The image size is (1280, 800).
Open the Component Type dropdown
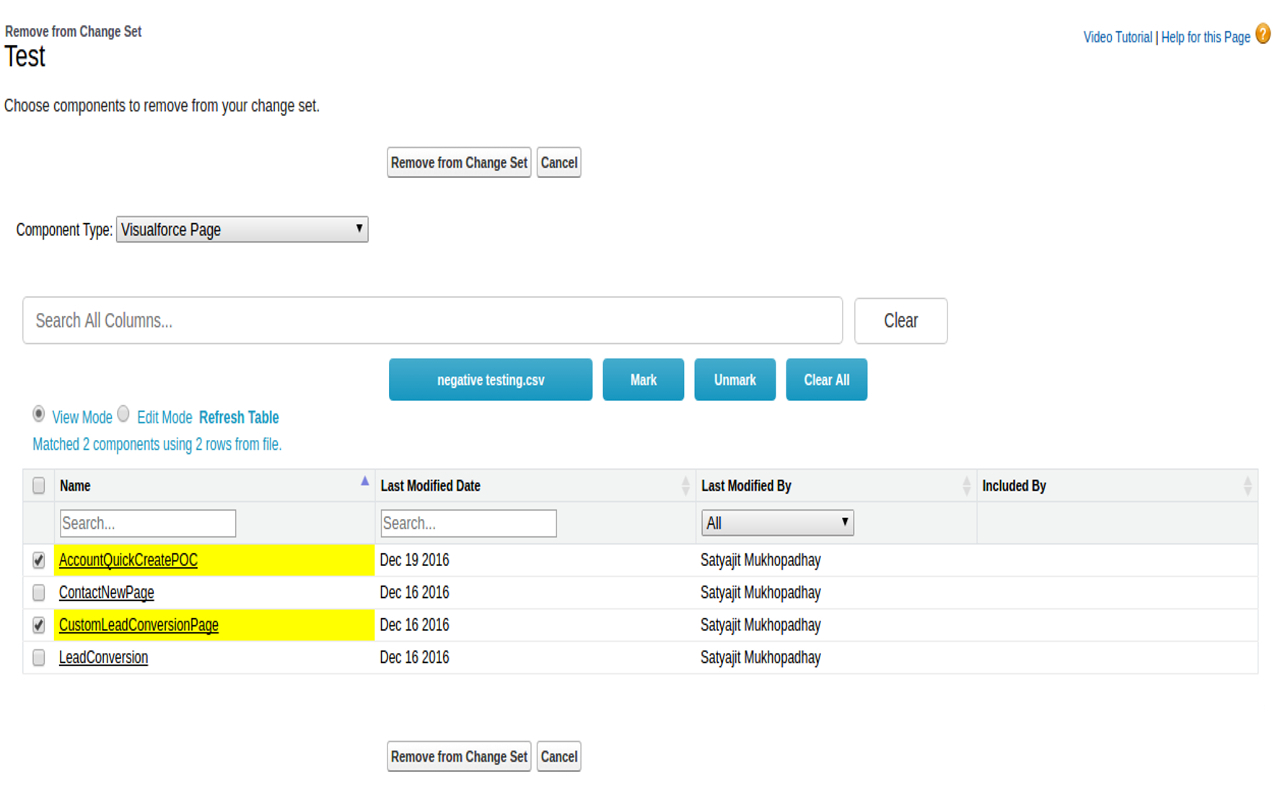coord(242,229)
